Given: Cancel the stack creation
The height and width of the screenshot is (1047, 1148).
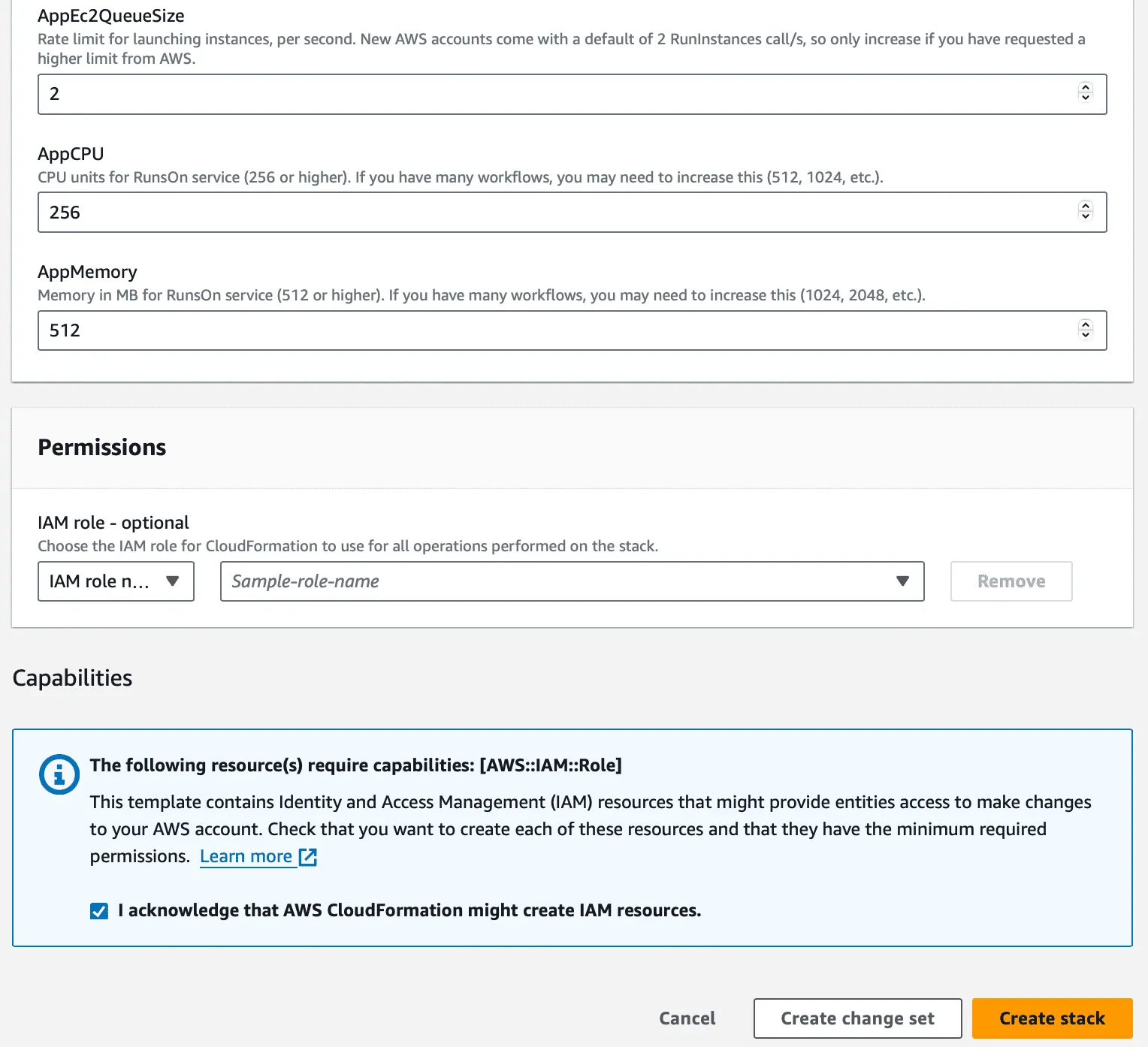Looking at the screenshot, I should point(687,1018).
